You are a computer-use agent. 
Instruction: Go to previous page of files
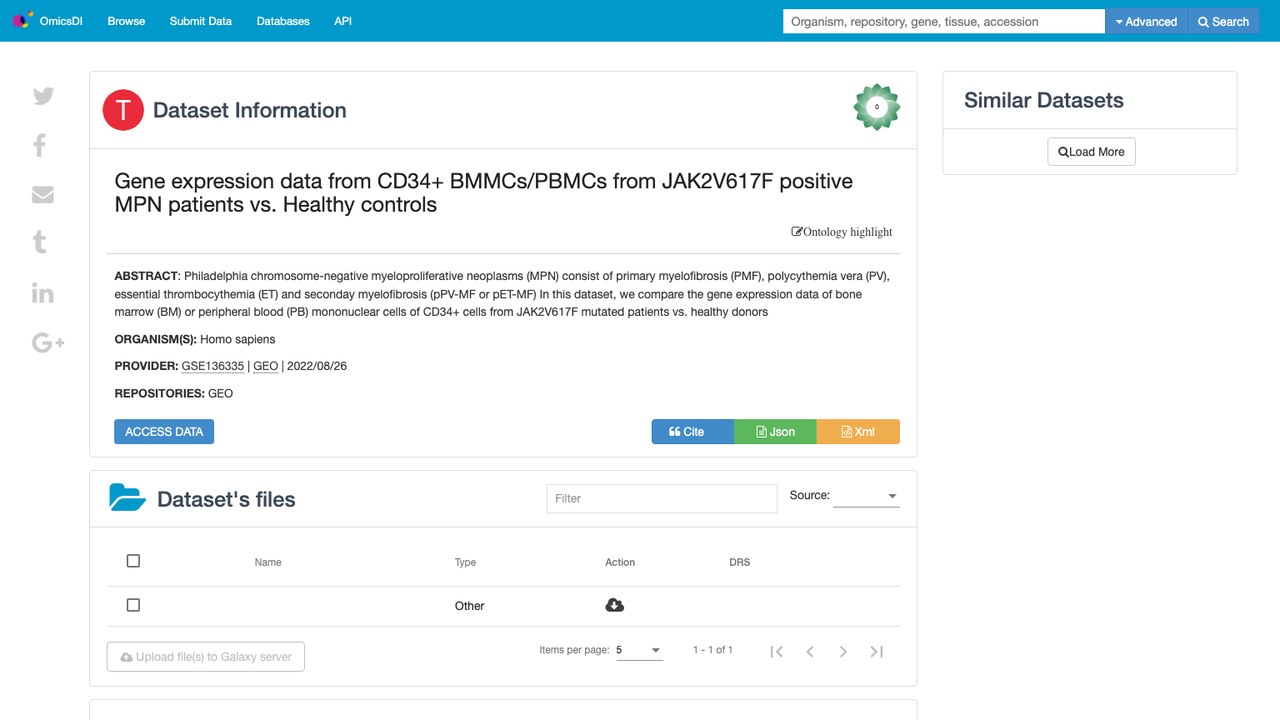[810, 652]
